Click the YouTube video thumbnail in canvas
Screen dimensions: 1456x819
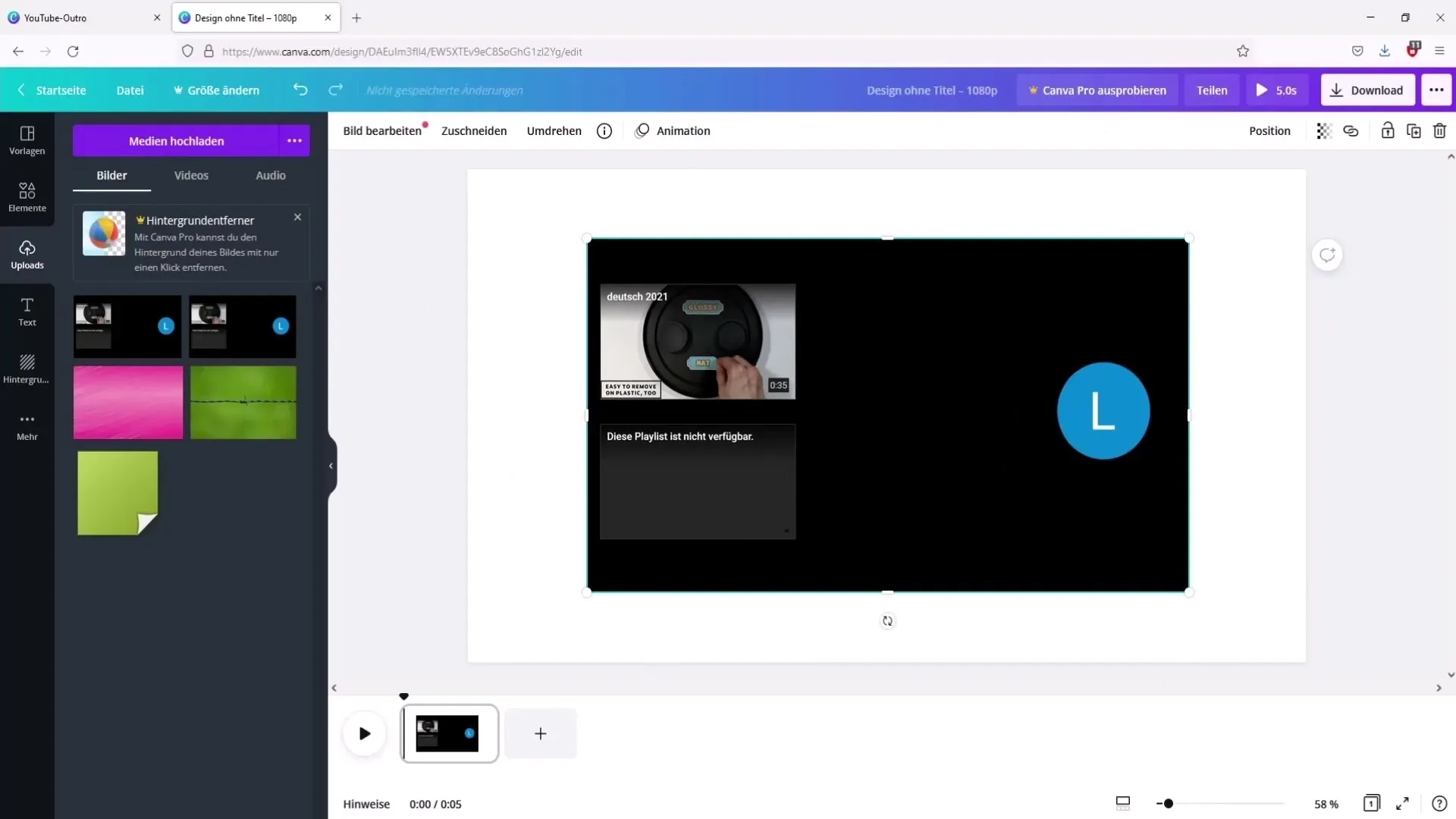pos(697,341)
